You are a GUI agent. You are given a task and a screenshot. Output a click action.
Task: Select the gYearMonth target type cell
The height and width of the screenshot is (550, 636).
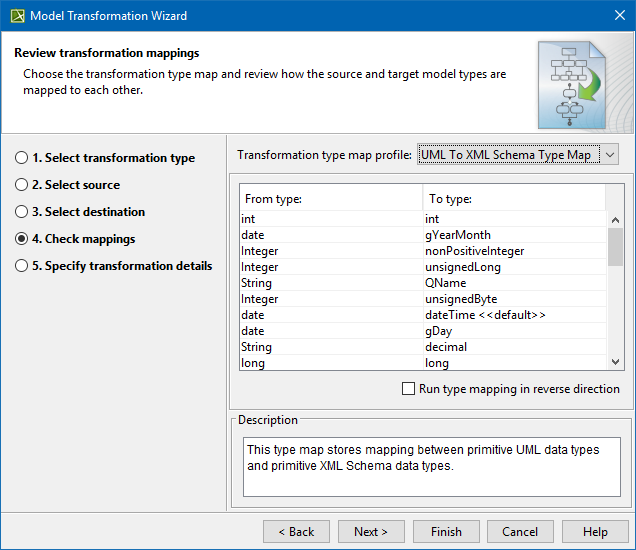(x=515, y=235)
